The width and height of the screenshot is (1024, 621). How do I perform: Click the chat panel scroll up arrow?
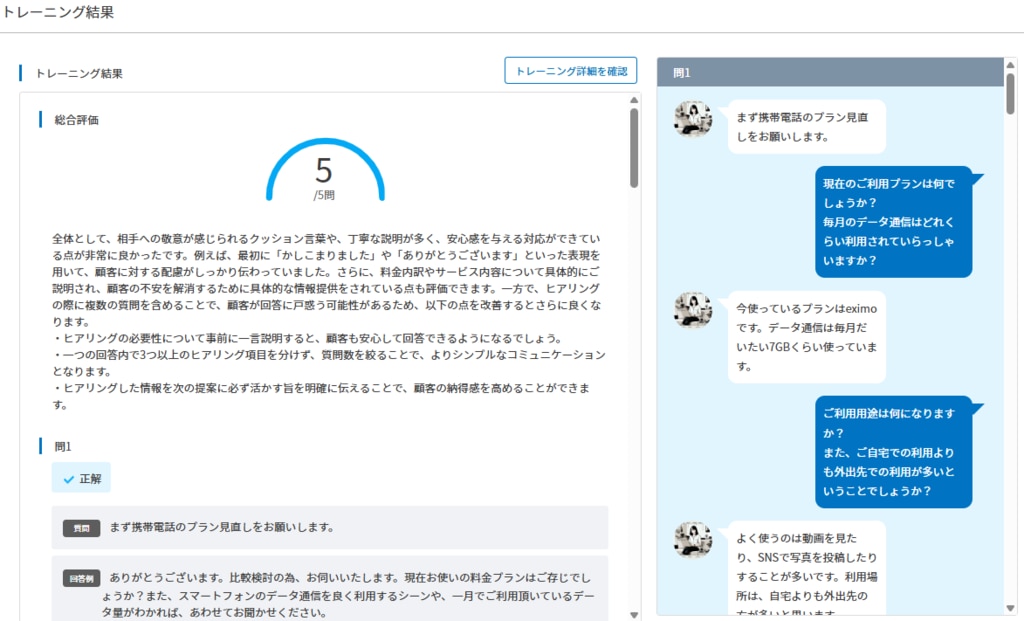1010,65
